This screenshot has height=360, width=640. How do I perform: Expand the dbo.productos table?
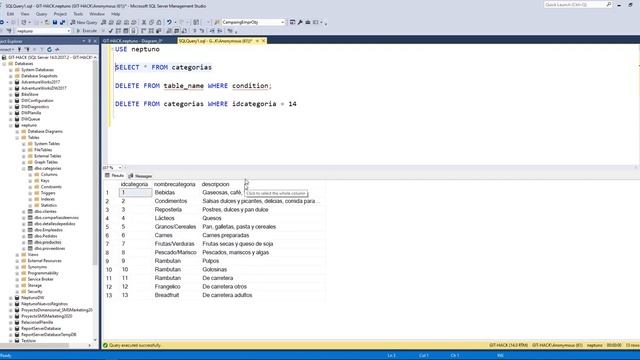click(24, 242)
